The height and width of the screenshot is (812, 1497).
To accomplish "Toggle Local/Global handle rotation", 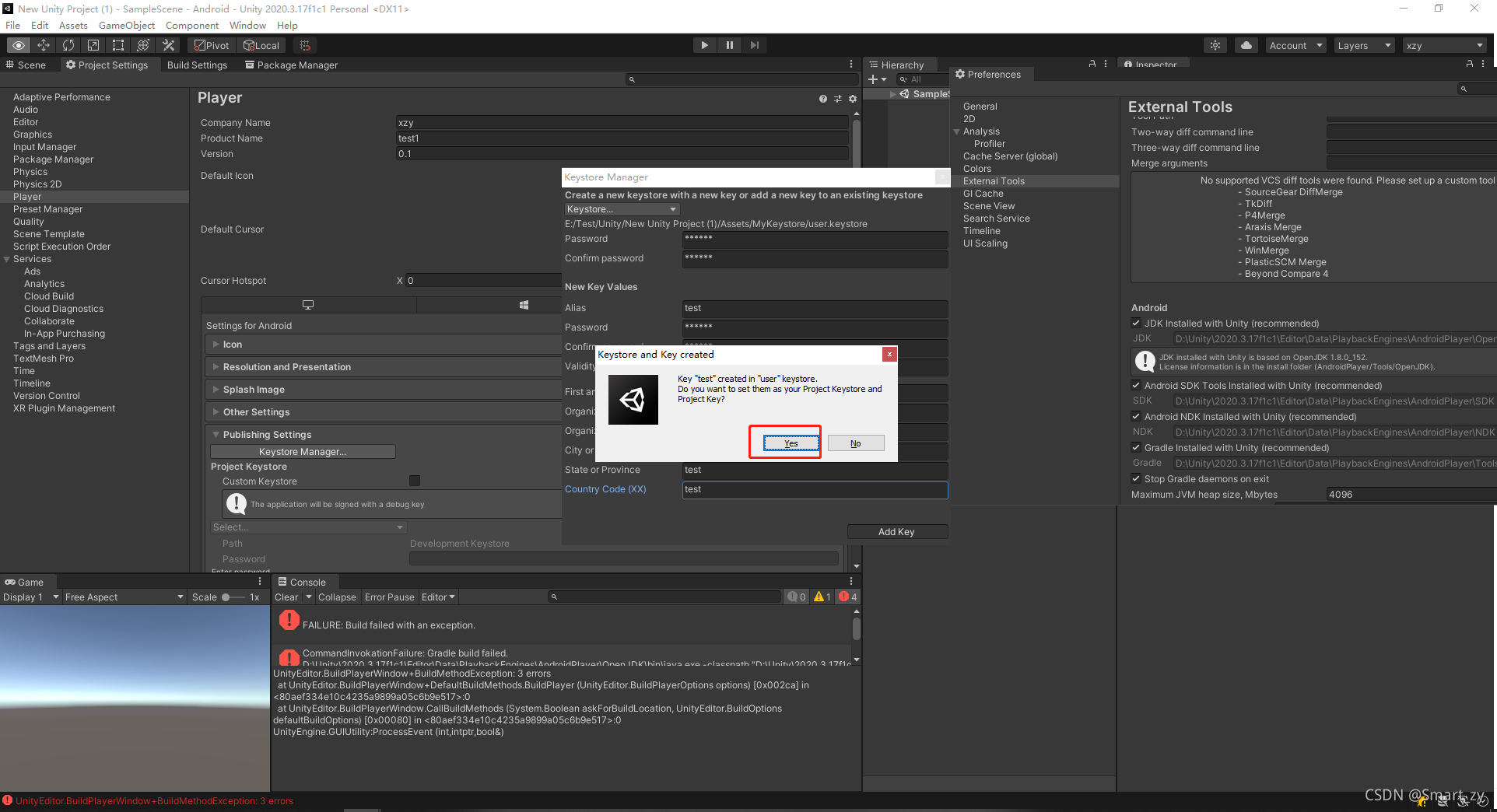I will pos(261,45).
